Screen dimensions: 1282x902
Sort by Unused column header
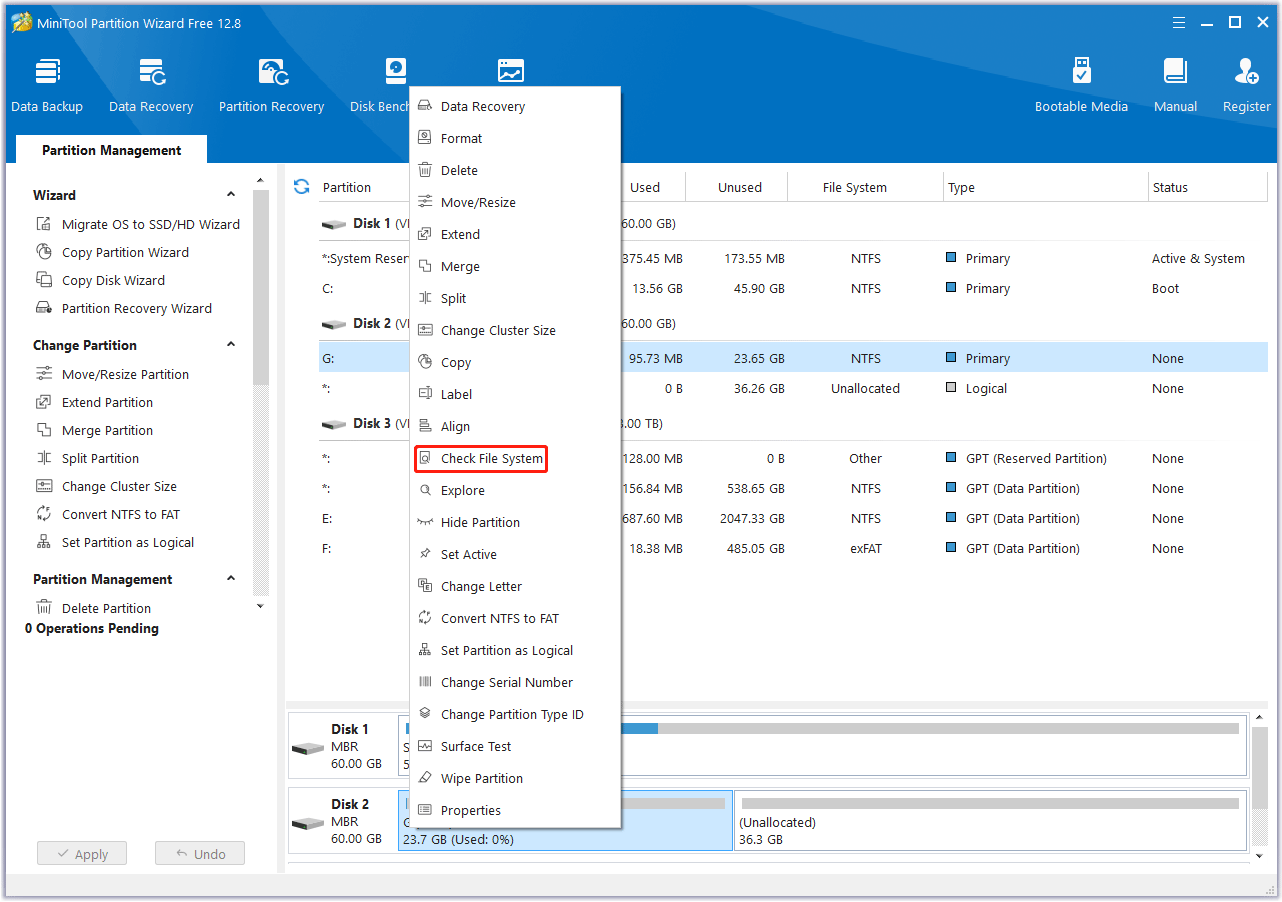tap(738, 187)
